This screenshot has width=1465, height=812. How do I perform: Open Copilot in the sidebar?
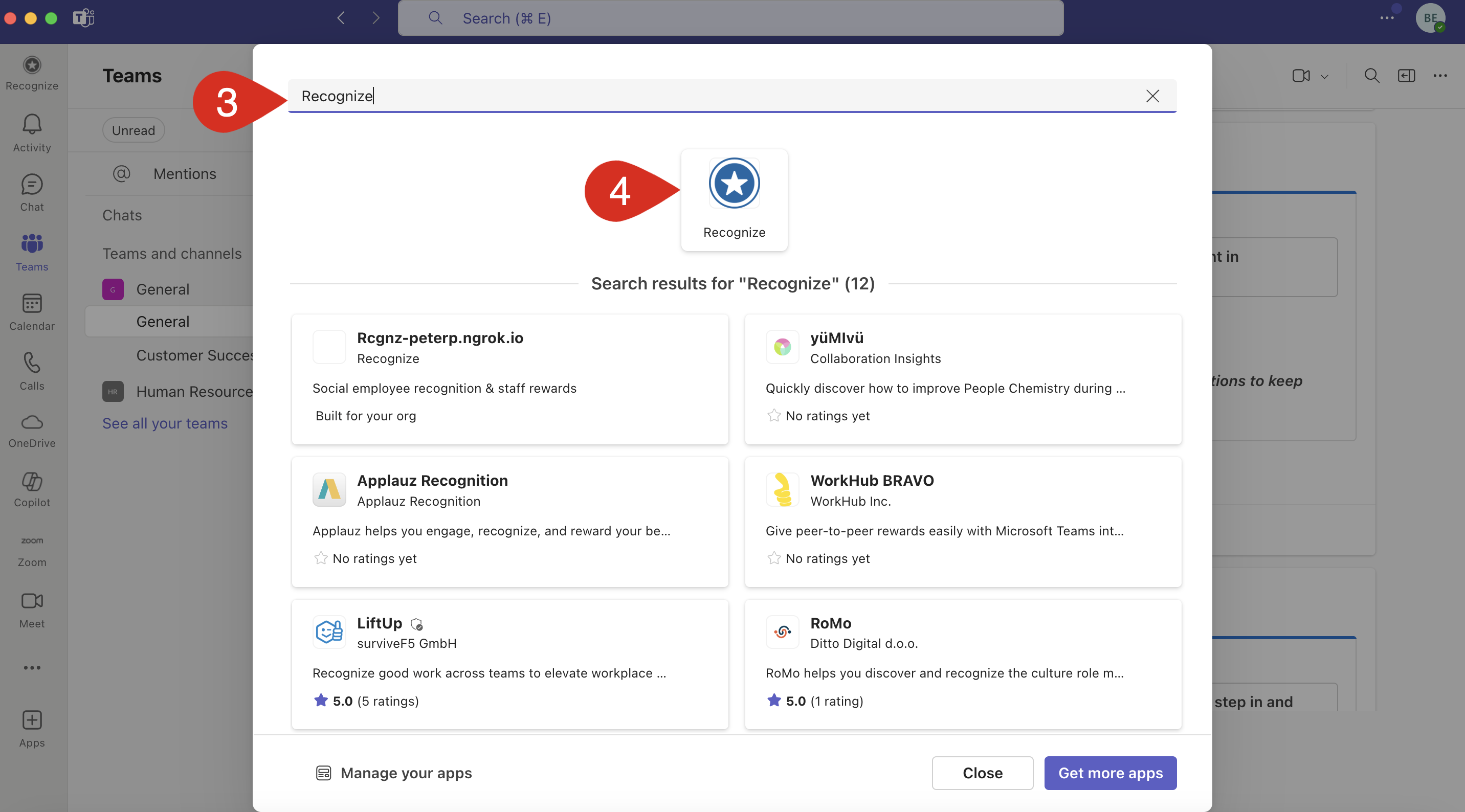[x=32, y=489]
